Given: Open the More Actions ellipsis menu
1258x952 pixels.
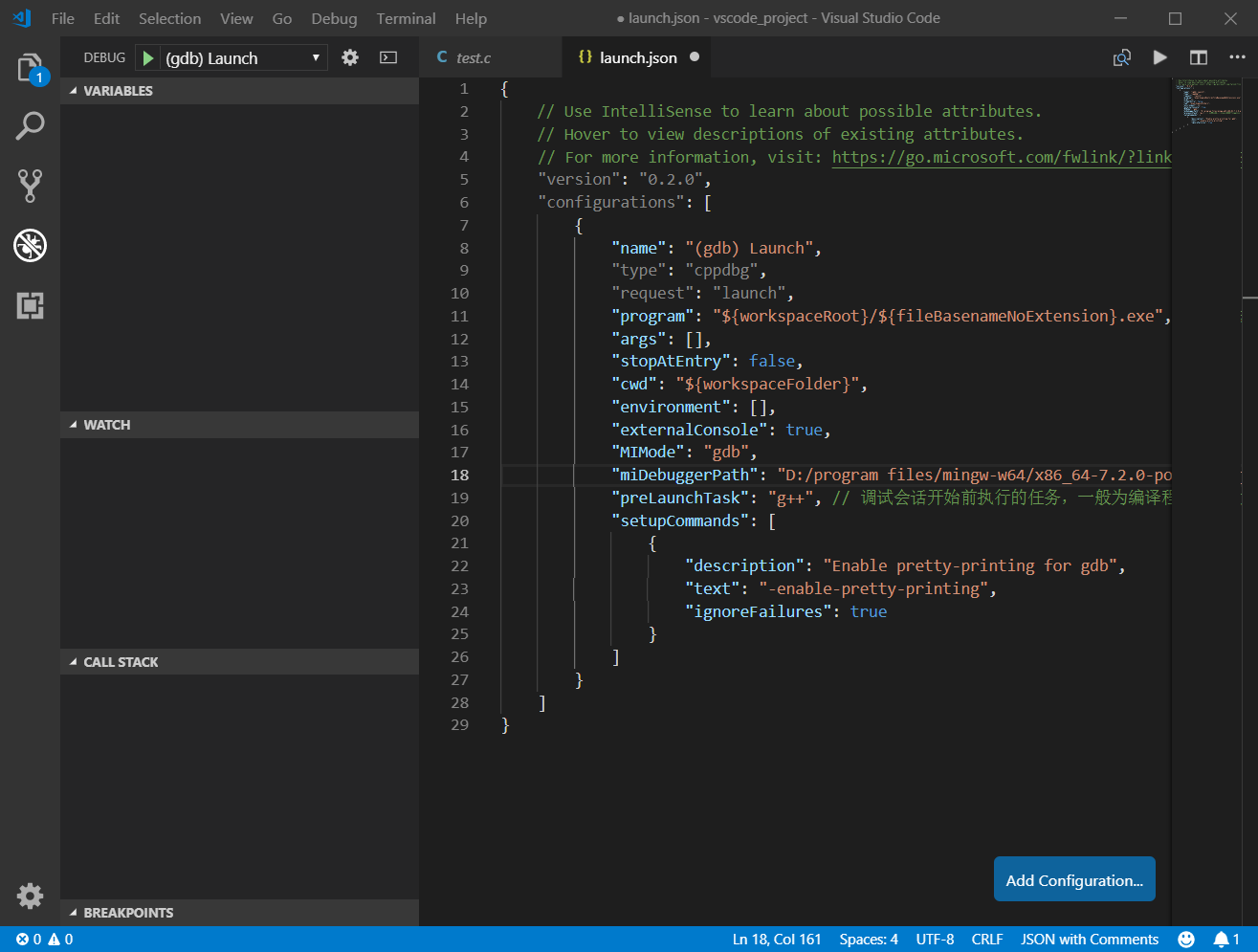Looking at the screenshot, I should pyautogui.click(x=1237, y=57).
